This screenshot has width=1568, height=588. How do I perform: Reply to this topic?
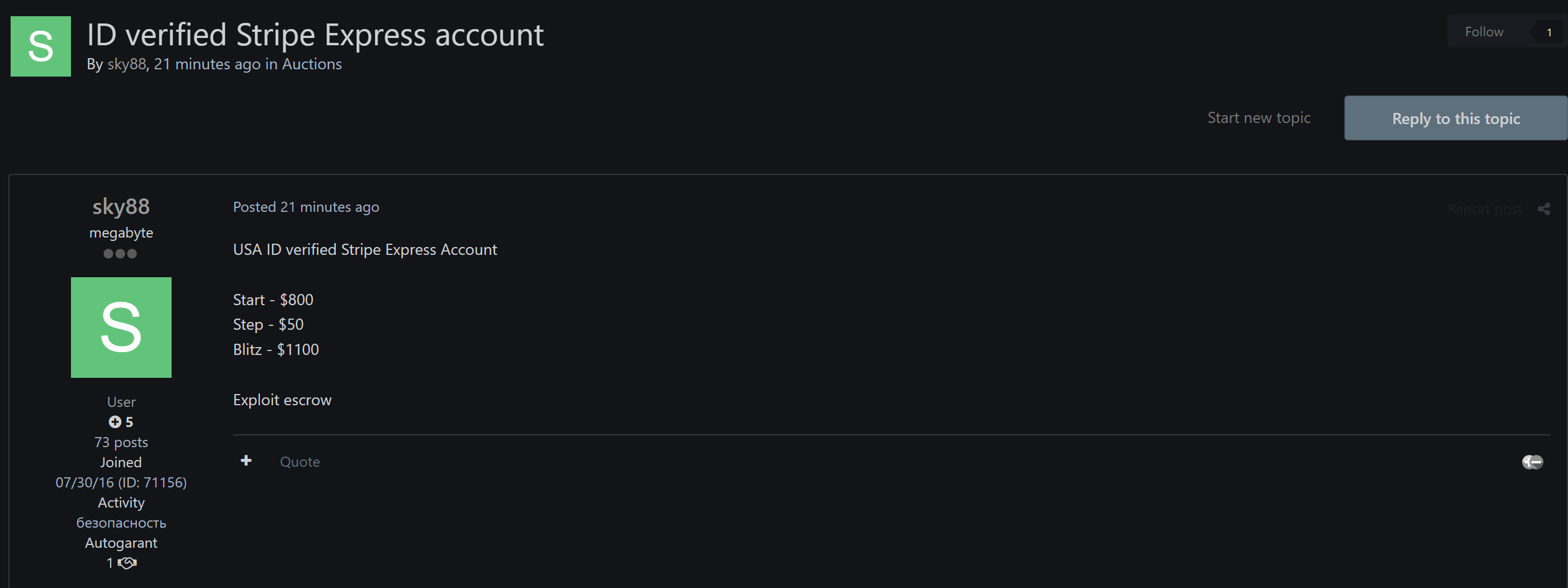[1455, 118]
